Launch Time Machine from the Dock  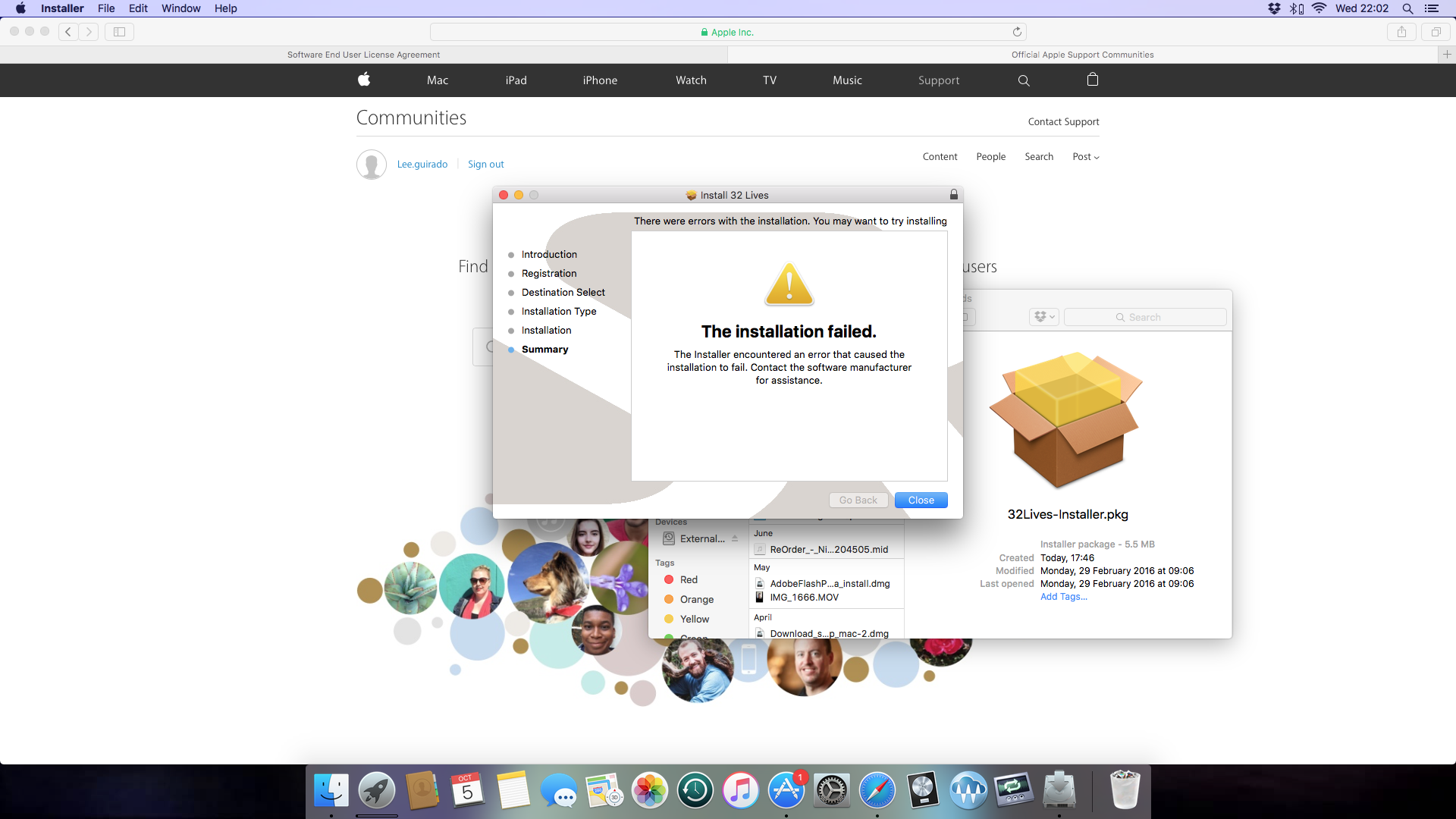(x=695, y=791)
